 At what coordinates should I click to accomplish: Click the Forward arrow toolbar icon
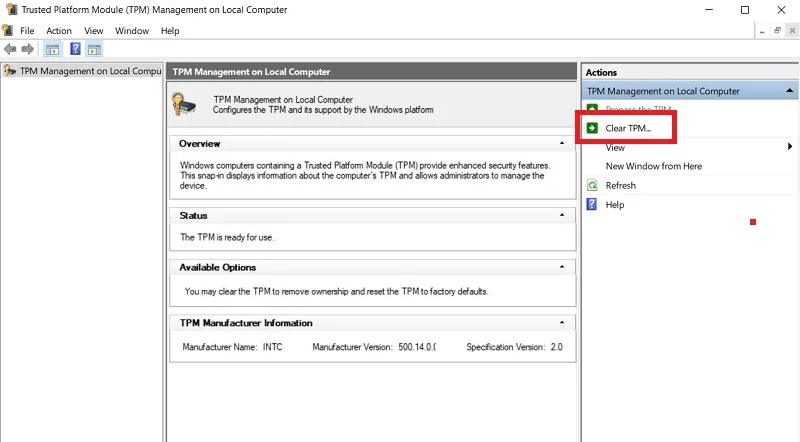coord(28,49)
